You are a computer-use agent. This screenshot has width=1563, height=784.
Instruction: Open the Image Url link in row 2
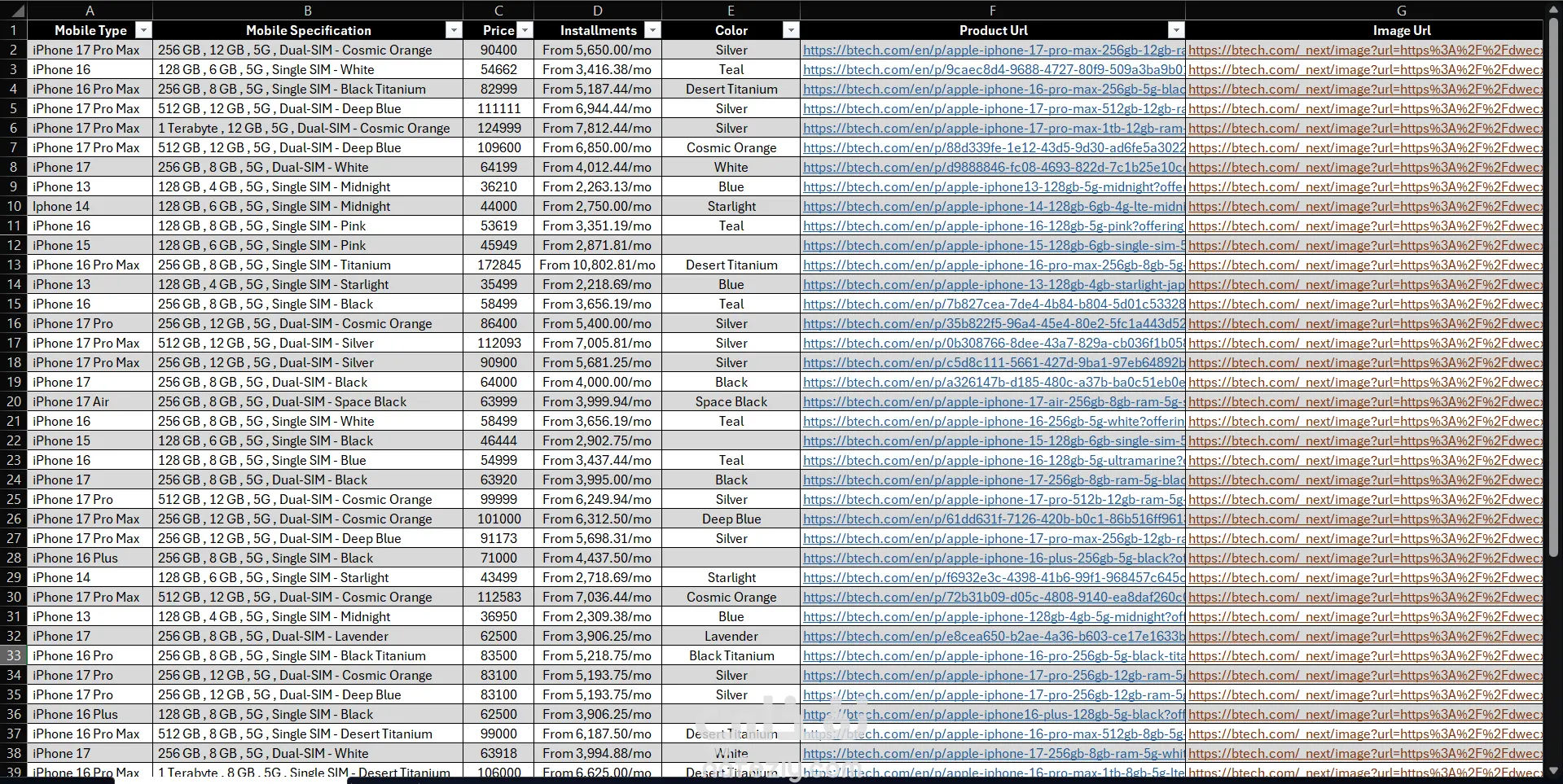tap(1365, 50)
